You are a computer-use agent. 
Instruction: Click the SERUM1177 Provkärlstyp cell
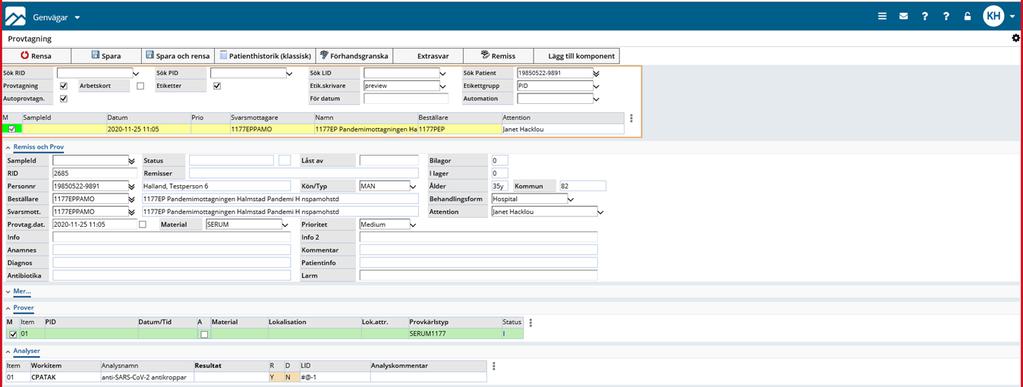click(x=454, y=334)
